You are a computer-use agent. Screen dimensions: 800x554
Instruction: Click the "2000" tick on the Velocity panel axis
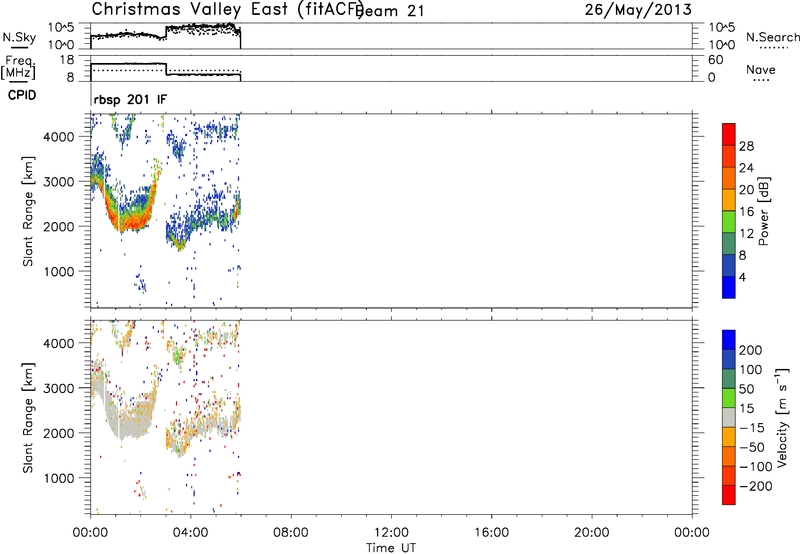tap(59, 433)
